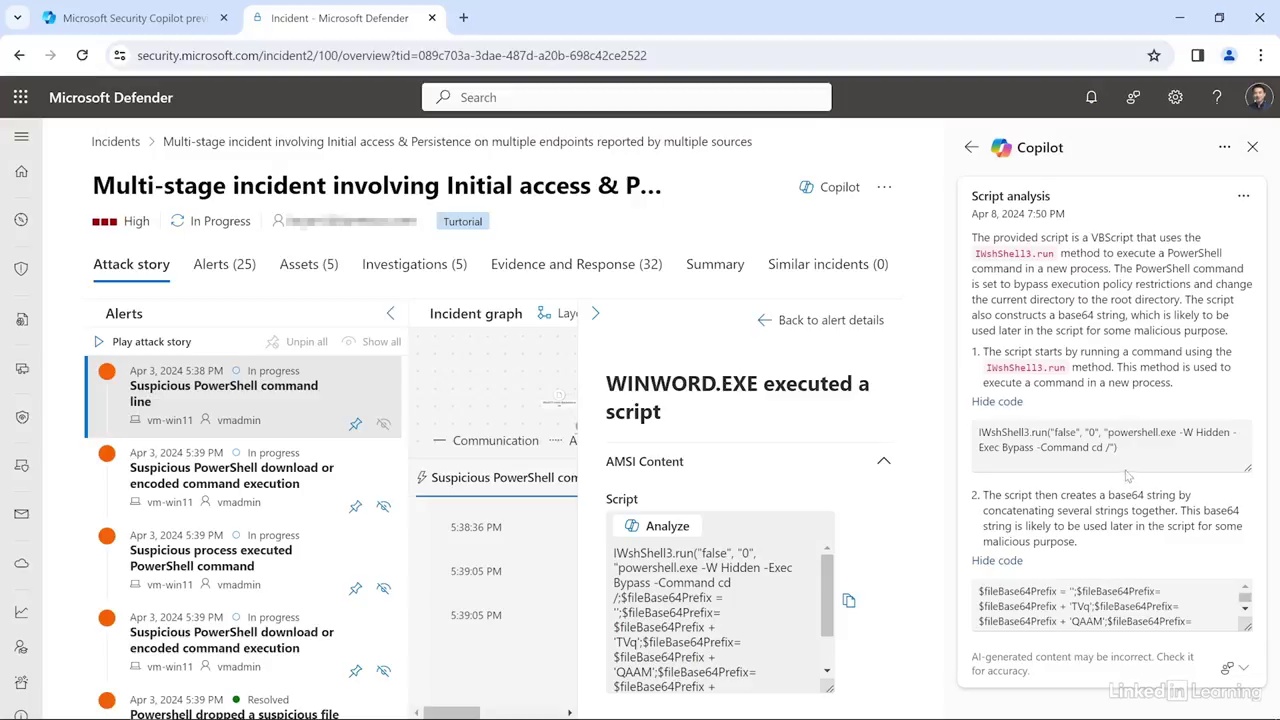Click the Copilot button in incident header

[829, 187]
